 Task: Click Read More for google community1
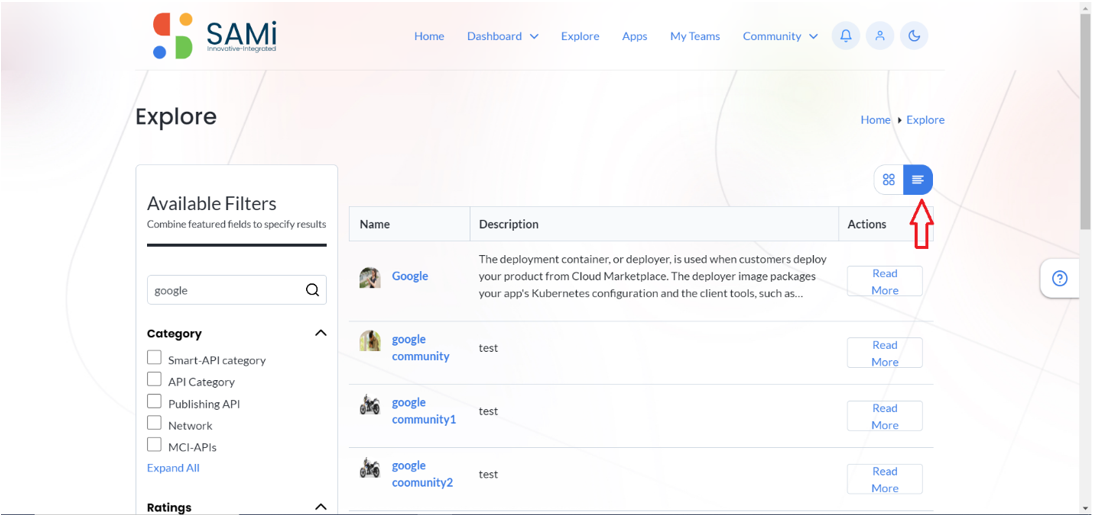pyautogui.click(x=885, y=416)
